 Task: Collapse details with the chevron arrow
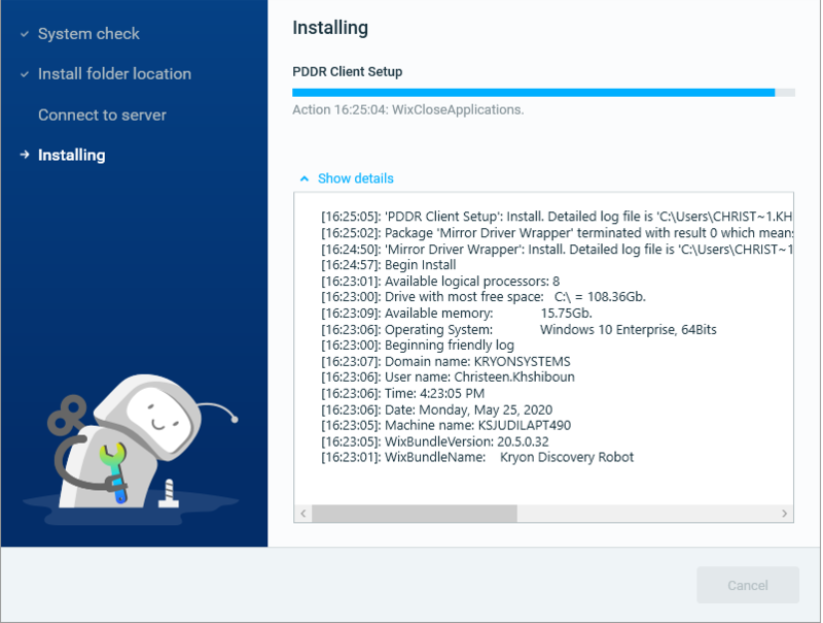[304, 179]
